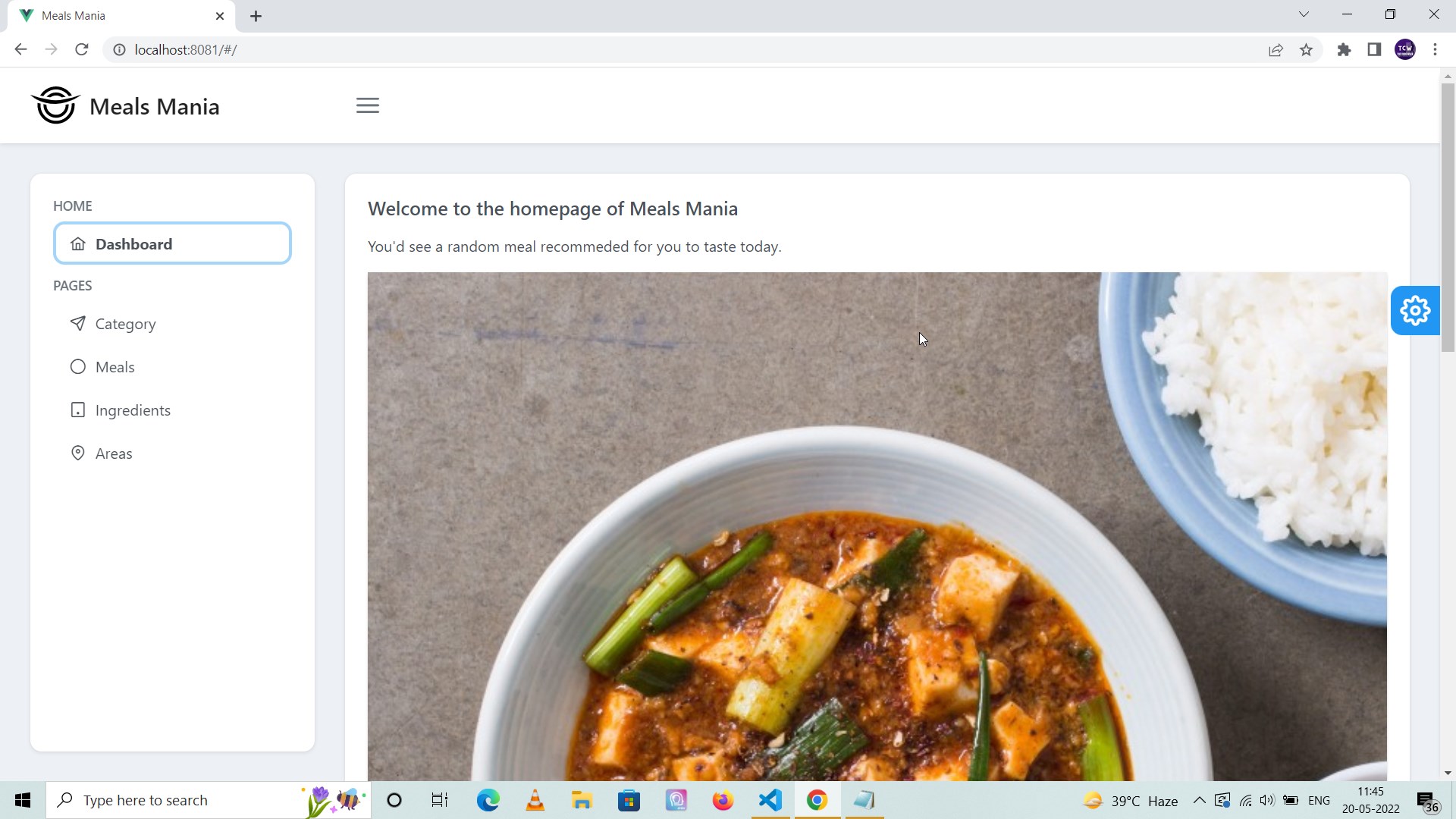Open the Dashboard menu item
Screen dimensions: 1456x819
click(x=172, y=243)
